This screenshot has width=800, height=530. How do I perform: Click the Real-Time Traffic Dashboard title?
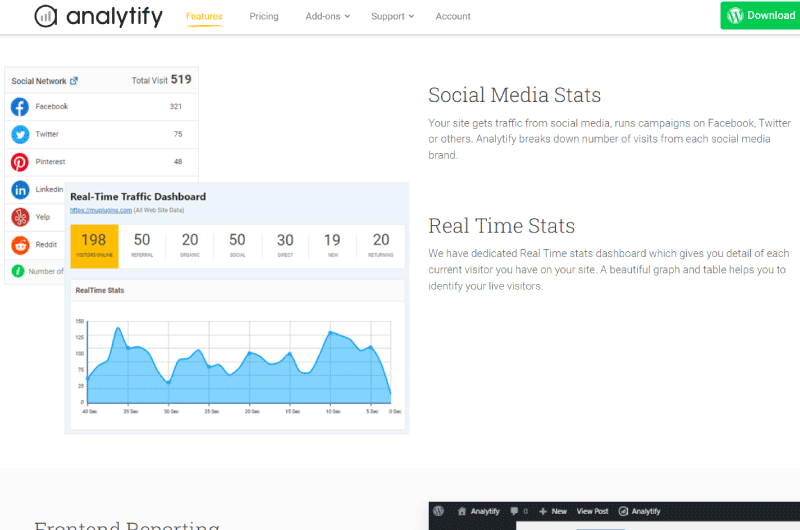(138, 196)
